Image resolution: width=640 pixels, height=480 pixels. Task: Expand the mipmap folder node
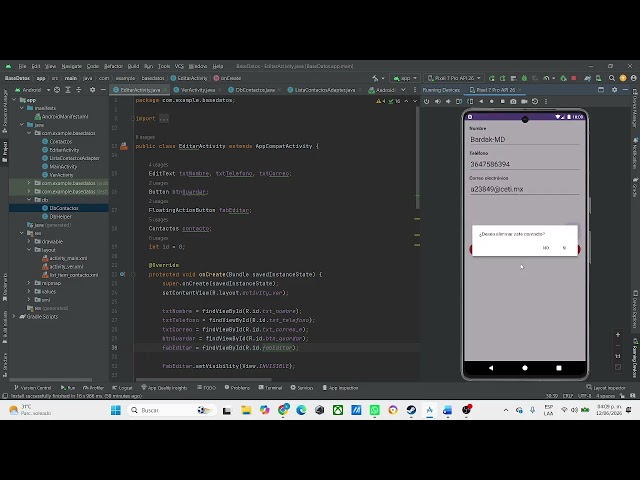29,283
